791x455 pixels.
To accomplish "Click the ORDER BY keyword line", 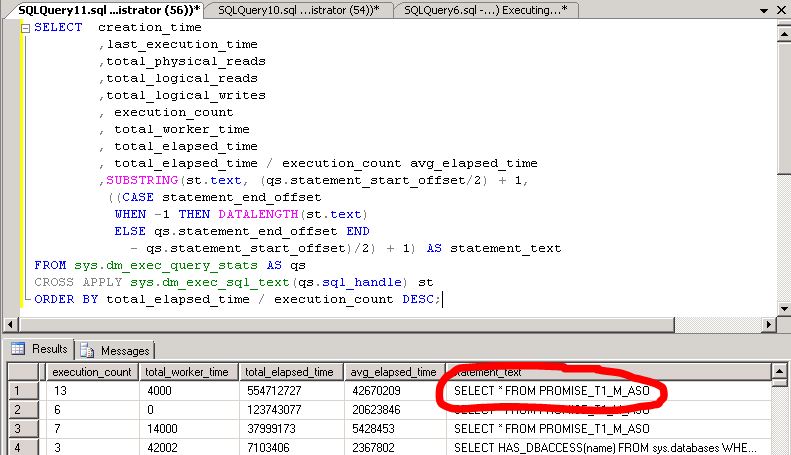I will point(66,299).
